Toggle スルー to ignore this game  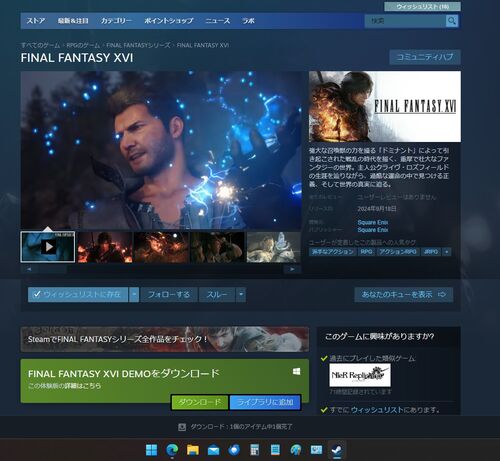(217, 294)
